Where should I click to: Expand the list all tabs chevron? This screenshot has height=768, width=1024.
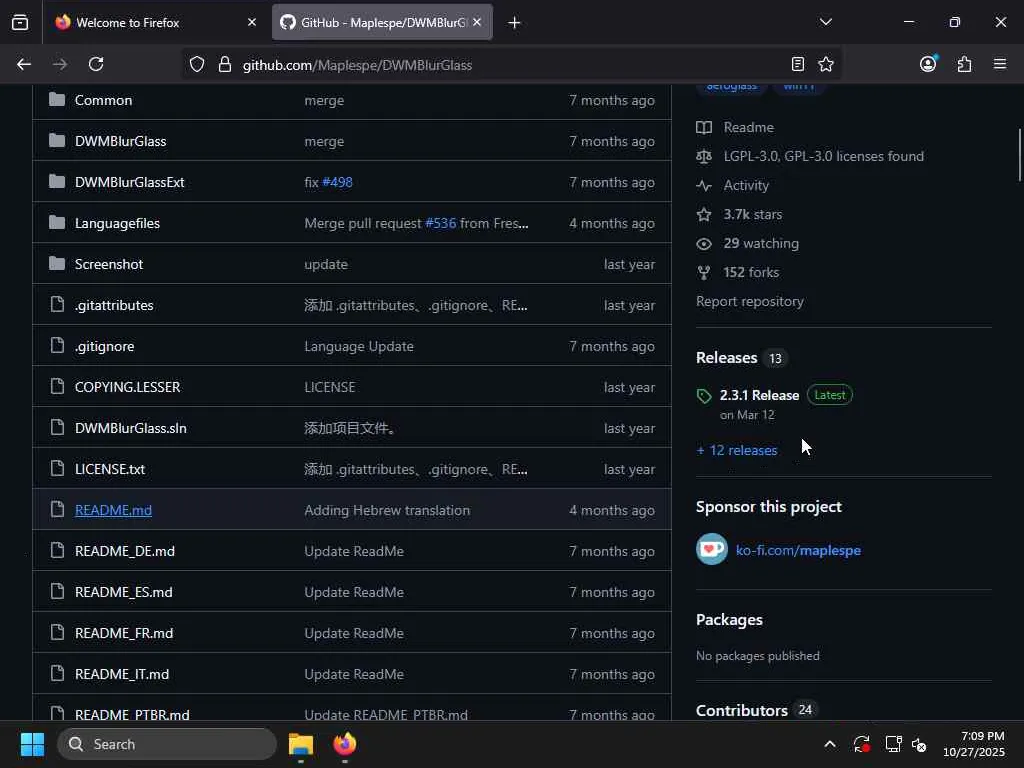[825, 22]
